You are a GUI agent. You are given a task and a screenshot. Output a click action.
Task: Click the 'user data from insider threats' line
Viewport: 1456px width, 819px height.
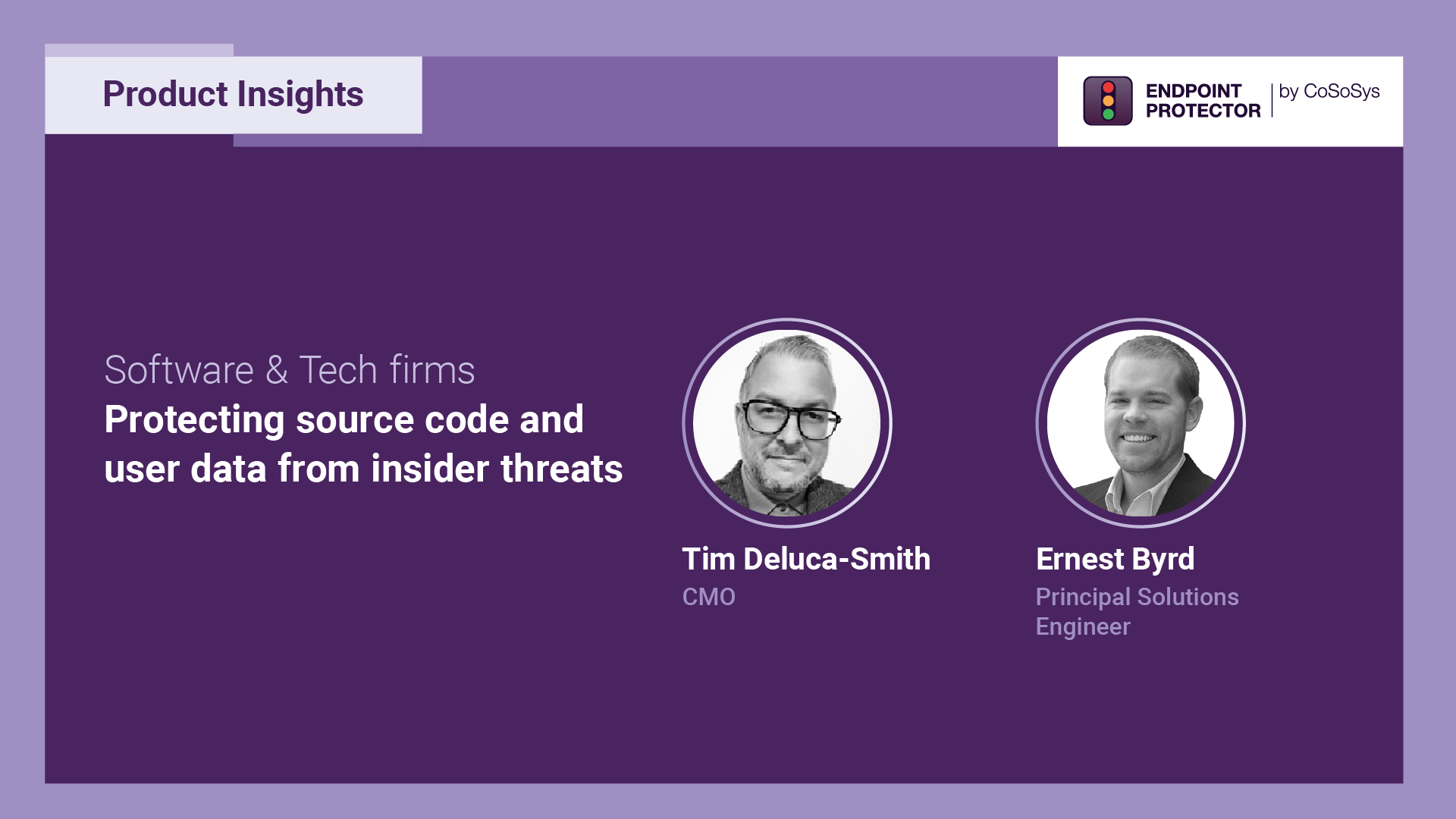(x=363, y=469)
